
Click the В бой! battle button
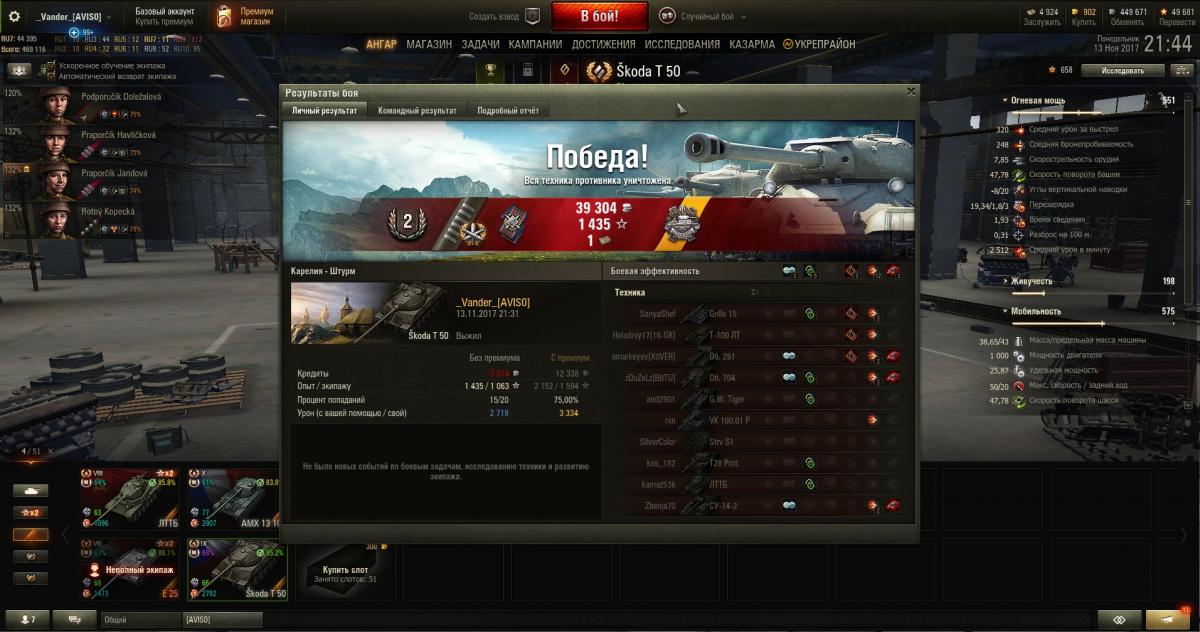[600, 16]
